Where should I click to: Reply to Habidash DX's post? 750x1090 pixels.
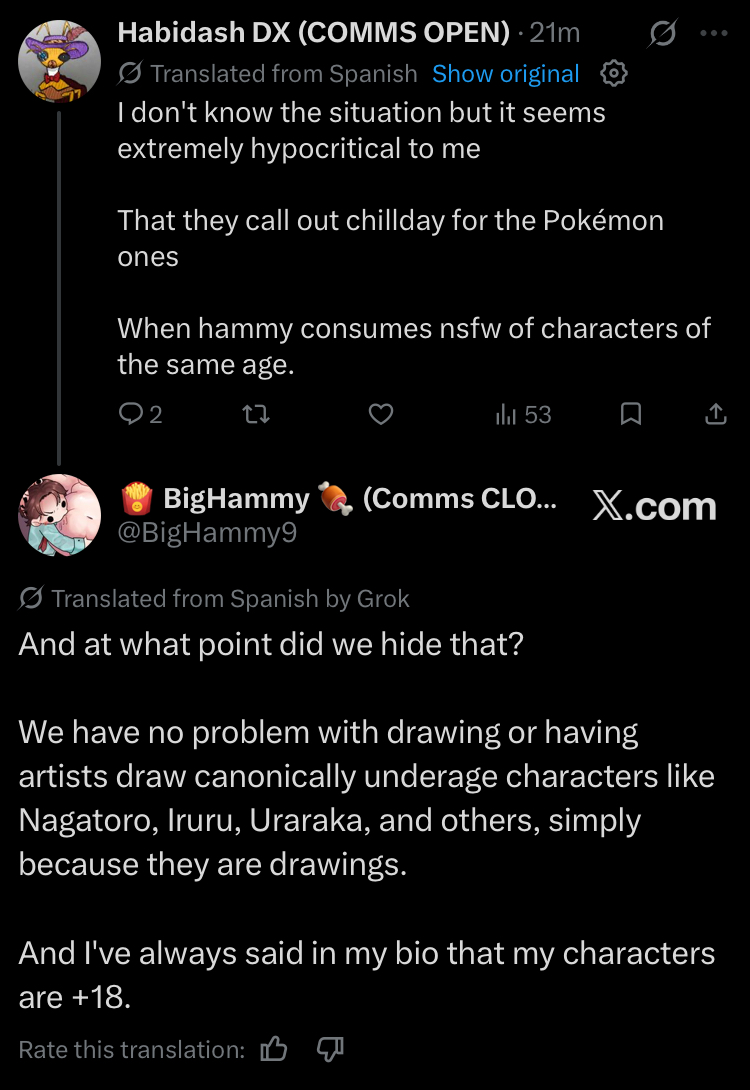coord(132,414)
